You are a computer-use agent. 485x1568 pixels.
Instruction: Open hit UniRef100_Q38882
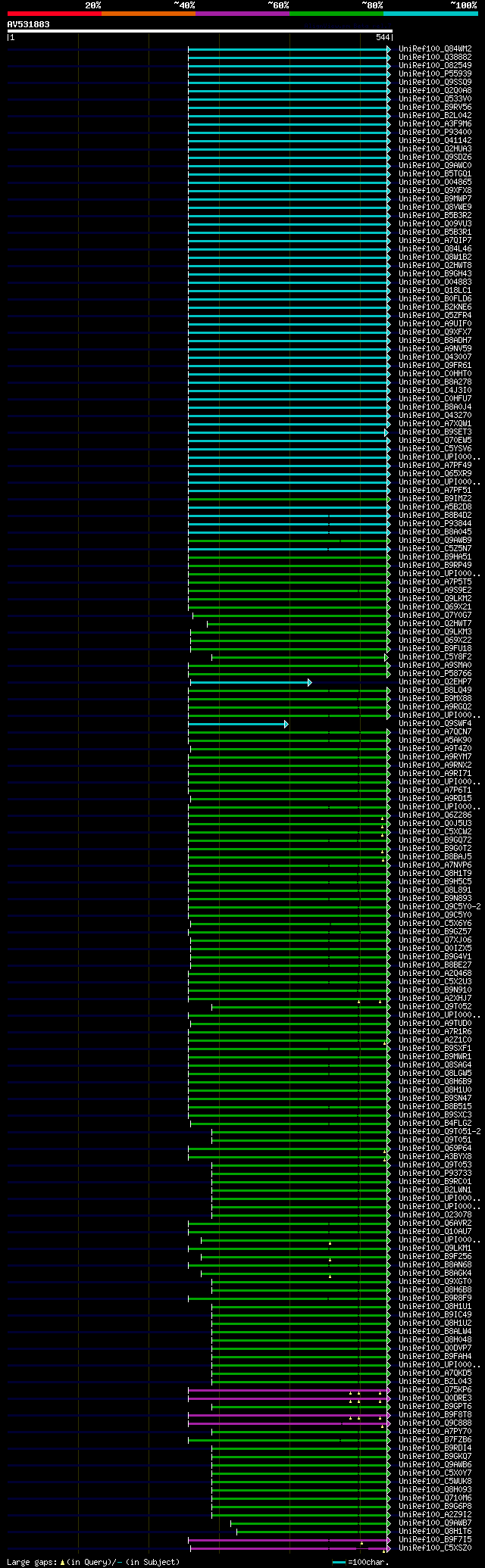pyautogui.click(x=435, y=58)
